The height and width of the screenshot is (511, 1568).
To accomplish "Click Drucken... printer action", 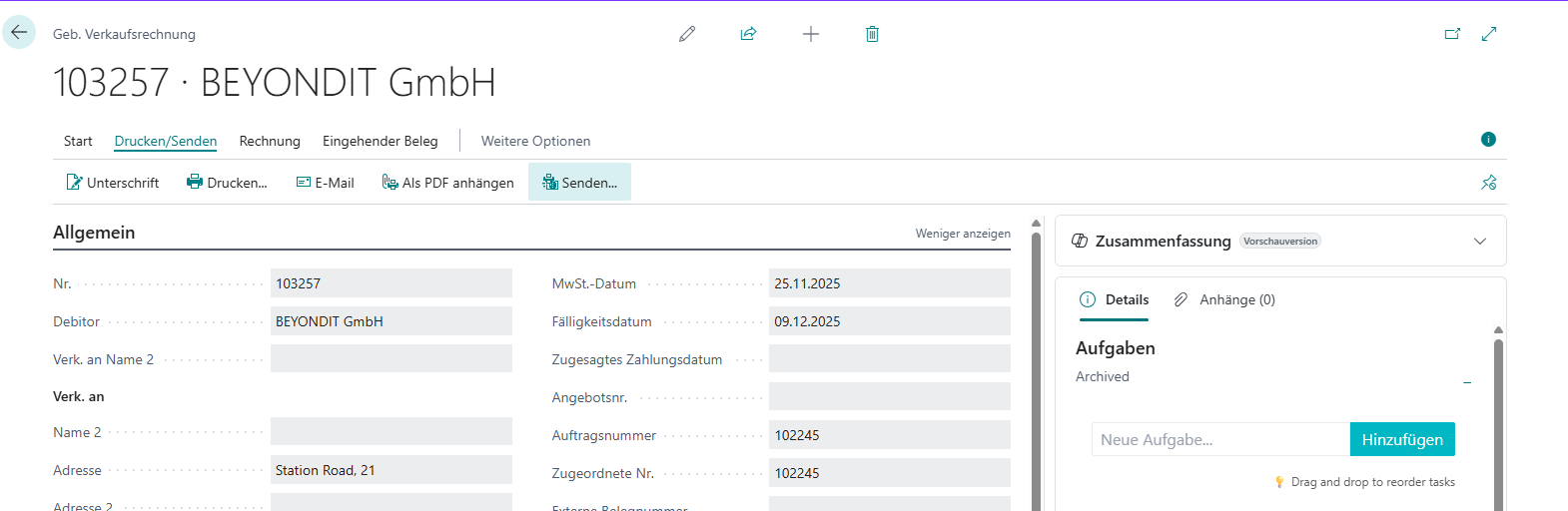I will pos(228,183).
